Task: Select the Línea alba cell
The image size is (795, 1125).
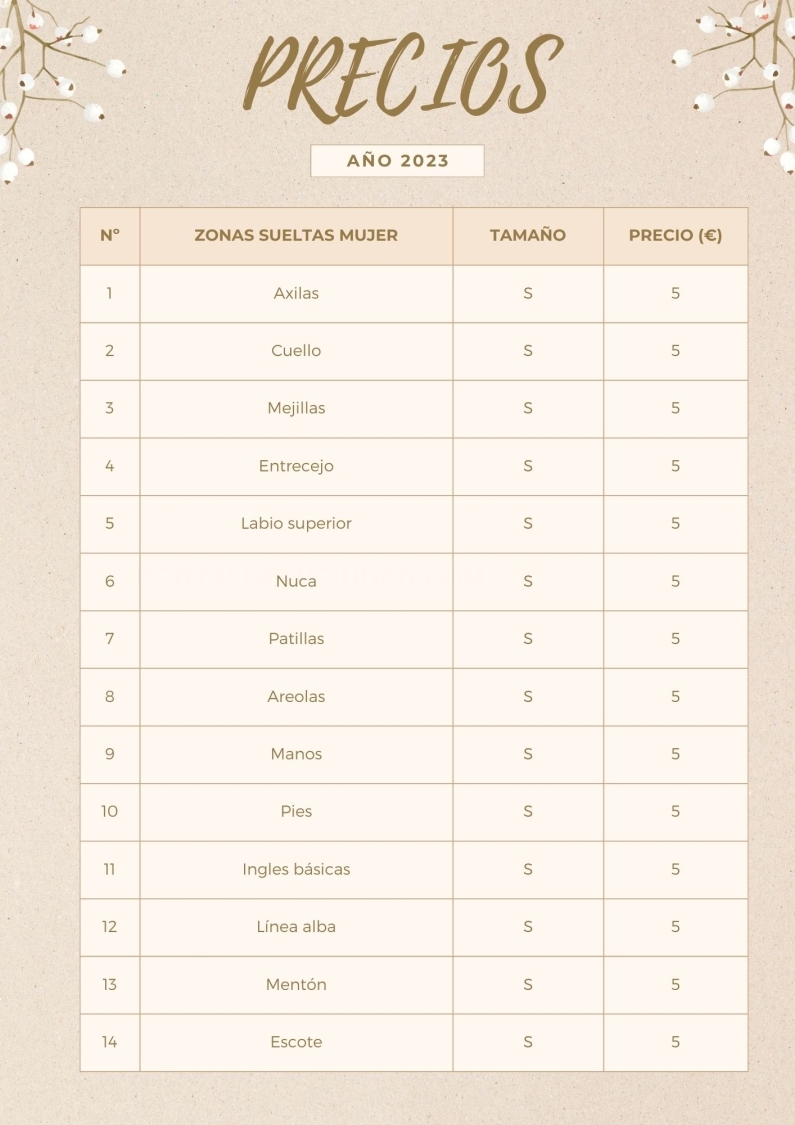Action: click(x=296, y=927)
